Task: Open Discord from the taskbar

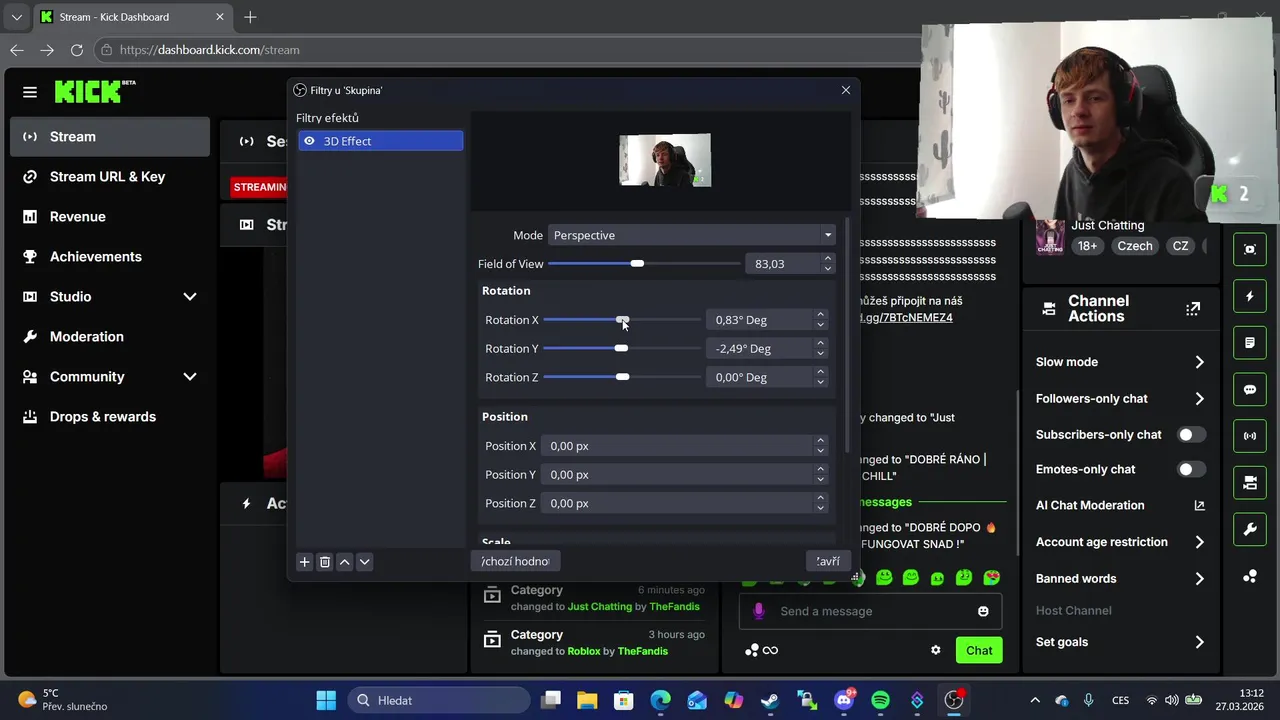Action: [x=844, y=700]
